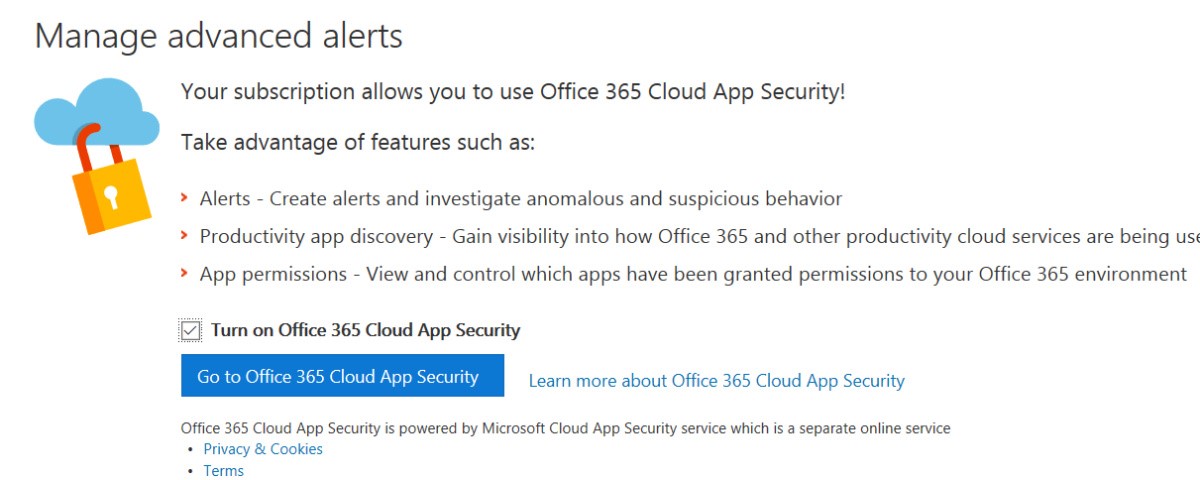Click the bullet dot before Privacy & Cookies
Screen dimensions: 1200x480
pyautogui.click(x=190, y=450)
